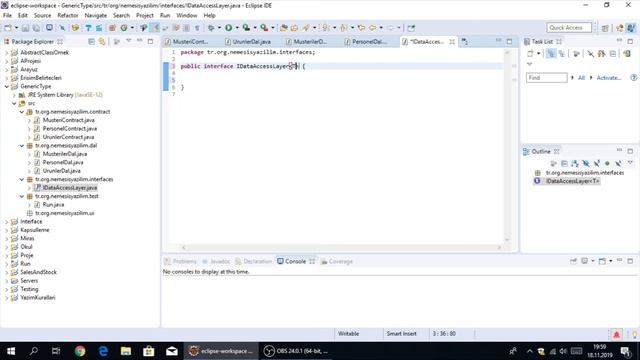Click the Windows Start button
640x360 pixels.
[11, 351]
